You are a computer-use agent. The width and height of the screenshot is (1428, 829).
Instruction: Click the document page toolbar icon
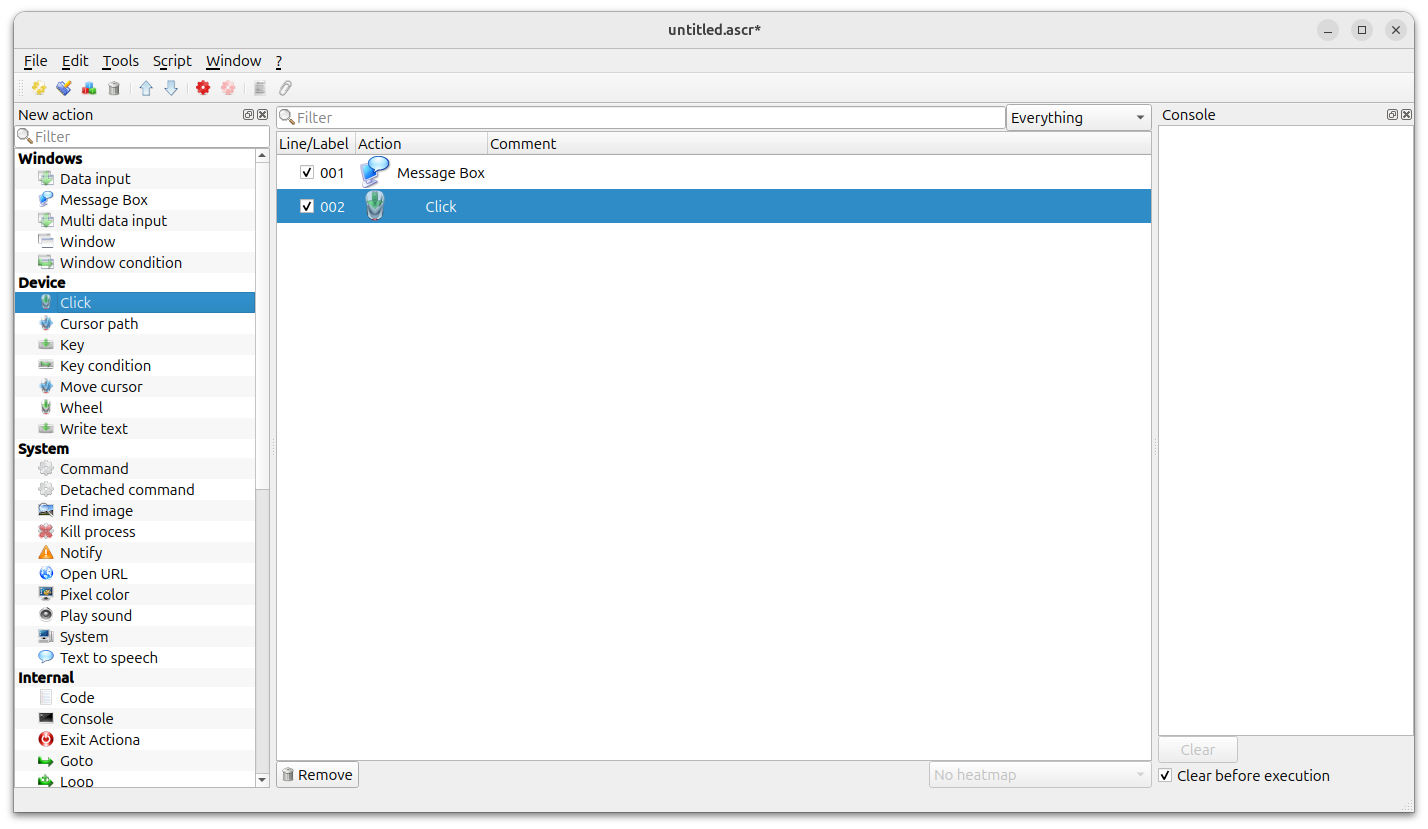pos(260,88)
